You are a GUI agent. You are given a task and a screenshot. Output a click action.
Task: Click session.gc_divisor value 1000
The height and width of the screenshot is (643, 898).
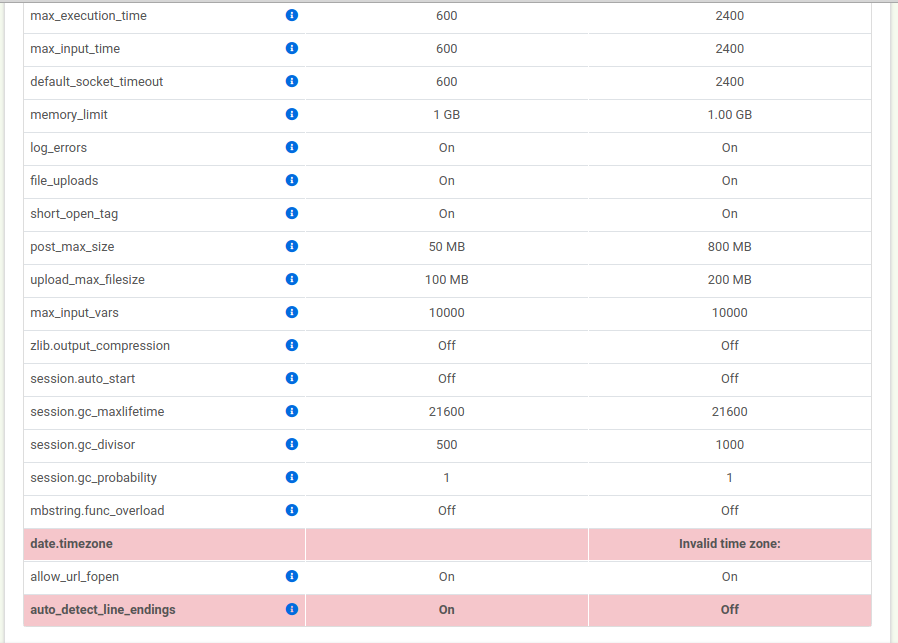tap(730, 444)
